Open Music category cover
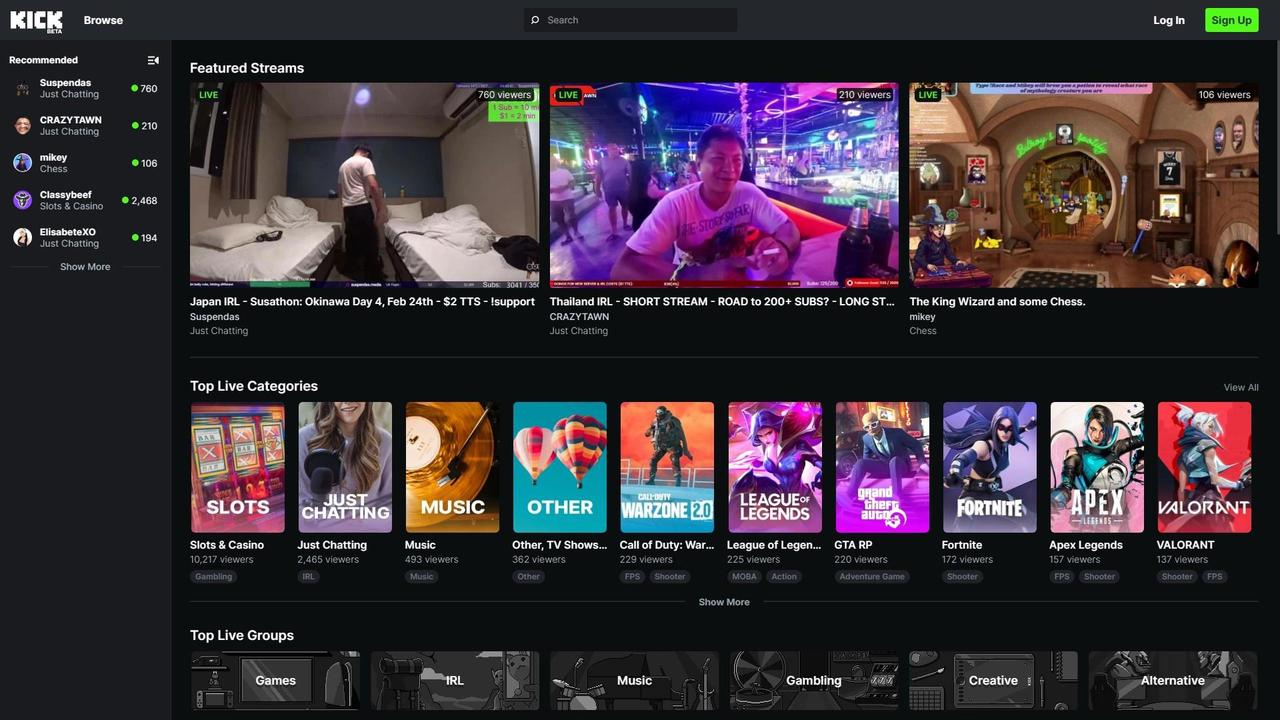Screen dimensions: 1280x720 click(452, 467)
